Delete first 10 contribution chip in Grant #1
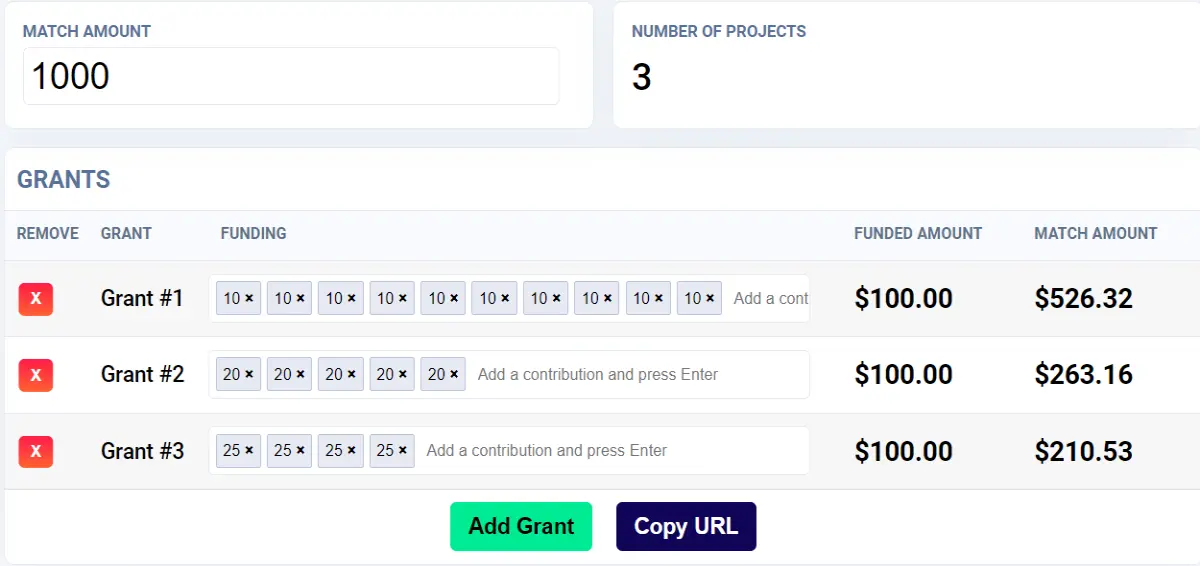The width and height of the screenshot is (1200, 566). tap(249, 298)
